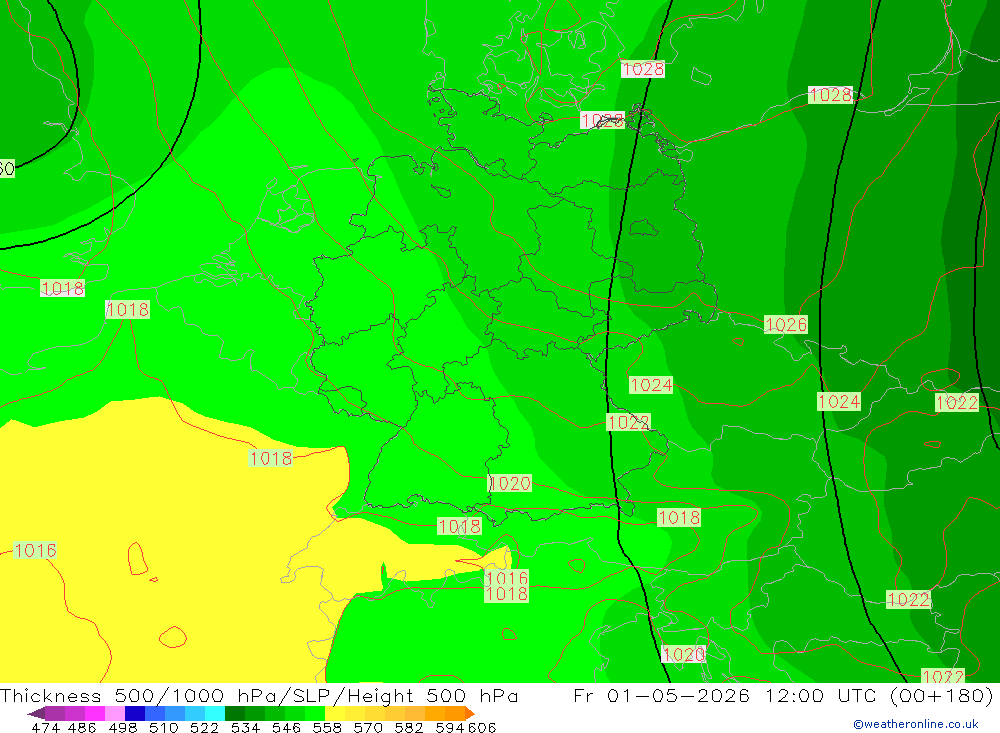This screenshot has height=733, width=1000.
Task: Click the bright yellow legend swatch
Action: 335,713
